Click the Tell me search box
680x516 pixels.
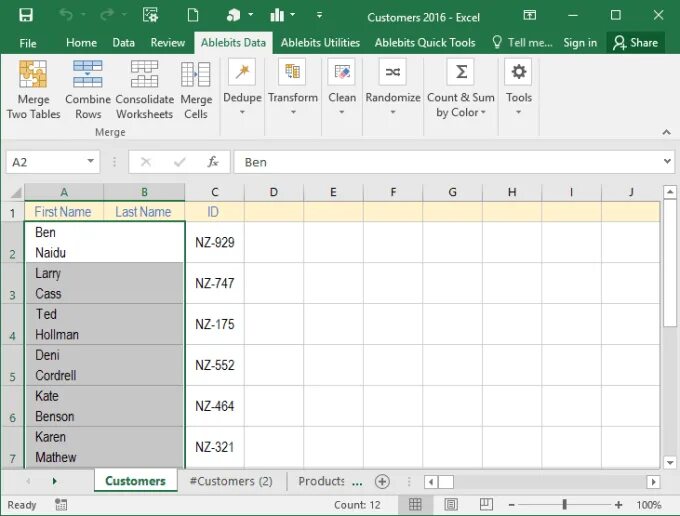523,42
